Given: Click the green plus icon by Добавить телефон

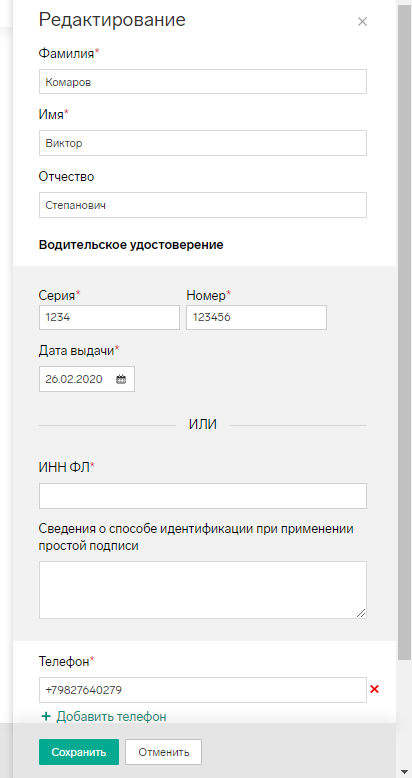Looking at the screenshot, I should pos(46,716).
